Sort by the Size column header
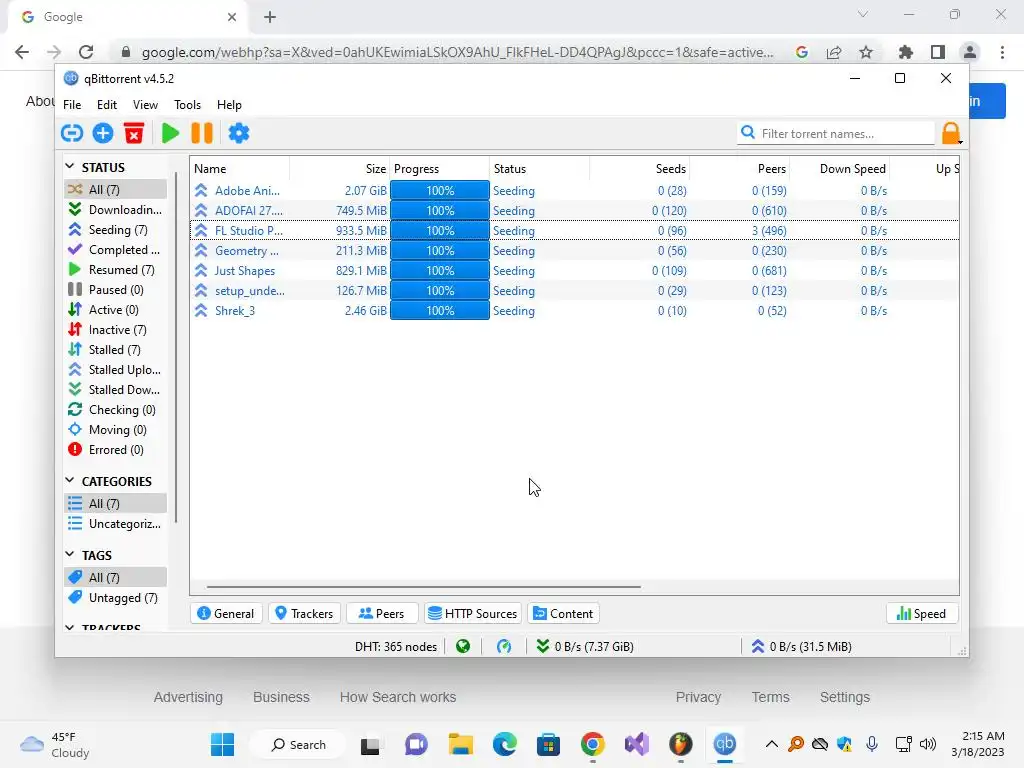 pos(340,168)
